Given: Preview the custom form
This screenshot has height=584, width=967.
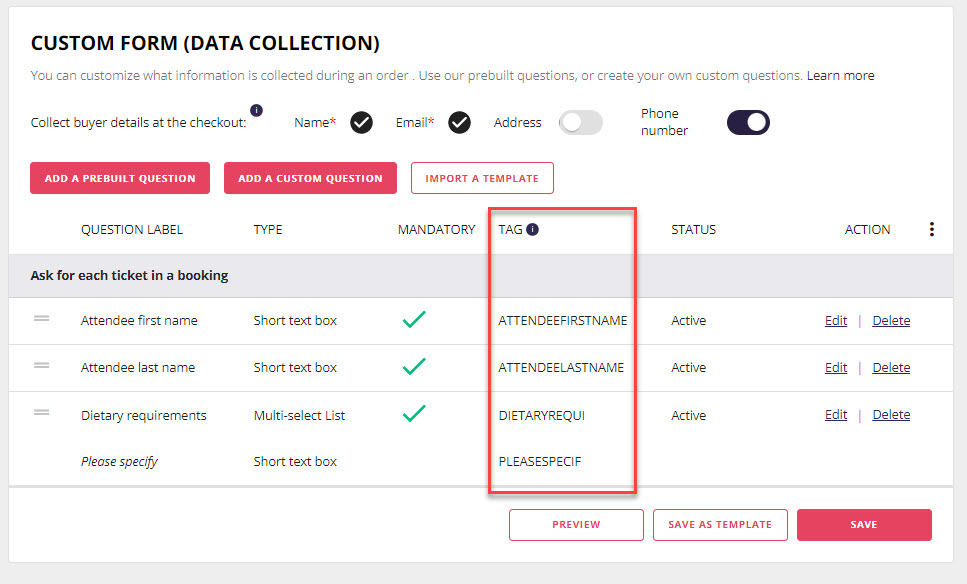Looking at the screenshot, I should pyautogui.click(x=576, y=525).
